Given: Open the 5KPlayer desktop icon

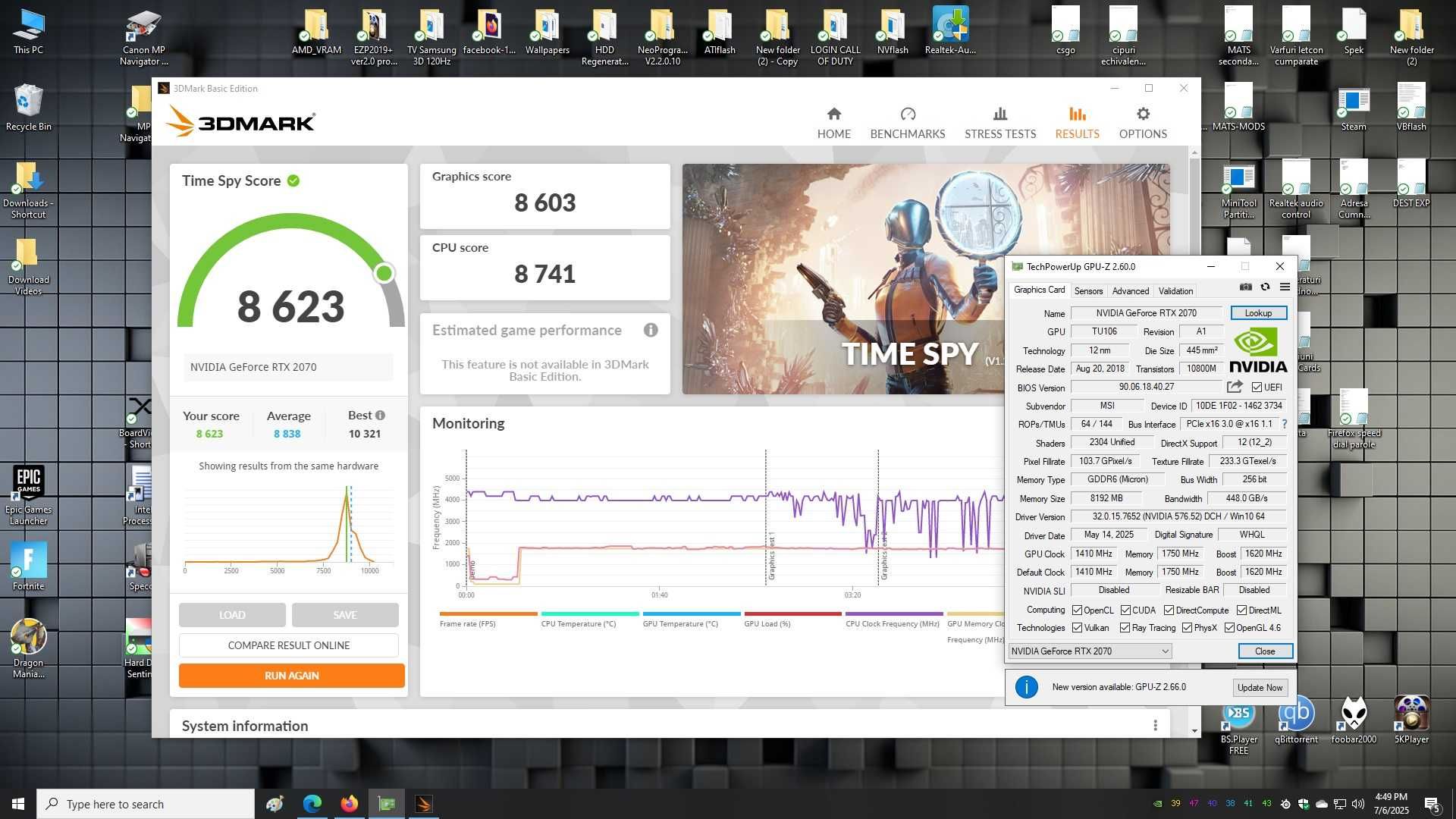Looking at the screenshot, I should tap(1411, 719).
